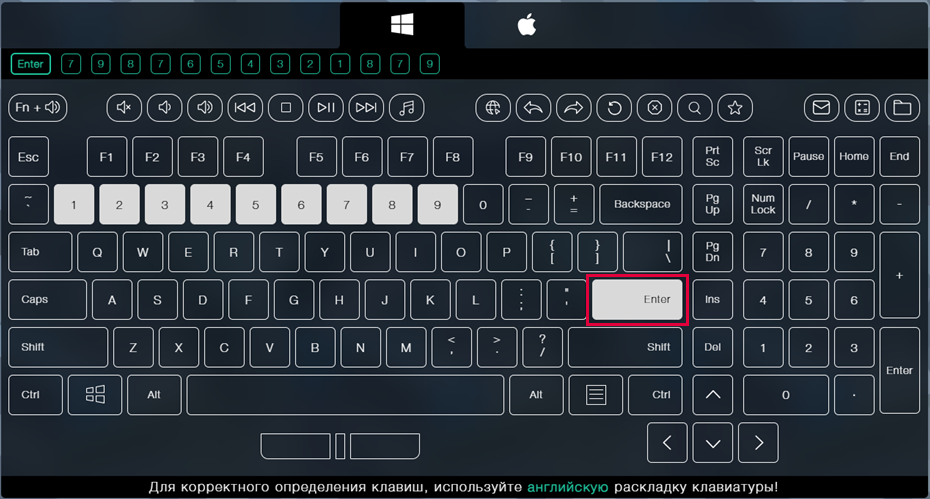Viewport: 930px width, 499px height.
Task: Click the calculator key icon
Action: [862, 108]
